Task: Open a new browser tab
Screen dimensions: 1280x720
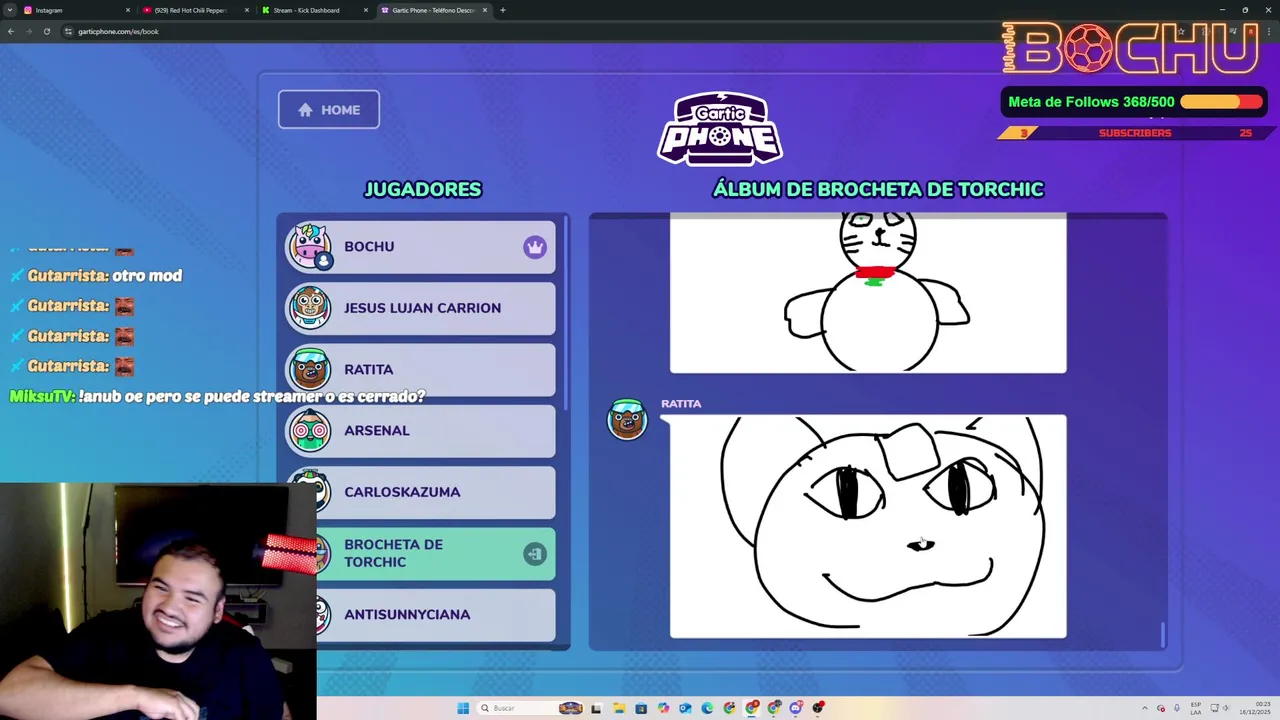Action: (503, 10)
